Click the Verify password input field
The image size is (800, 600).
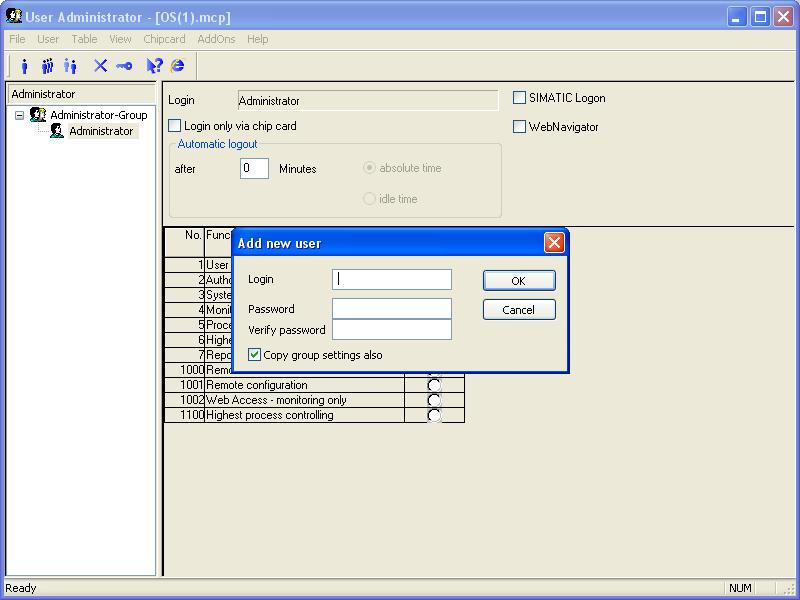point(391,330)
